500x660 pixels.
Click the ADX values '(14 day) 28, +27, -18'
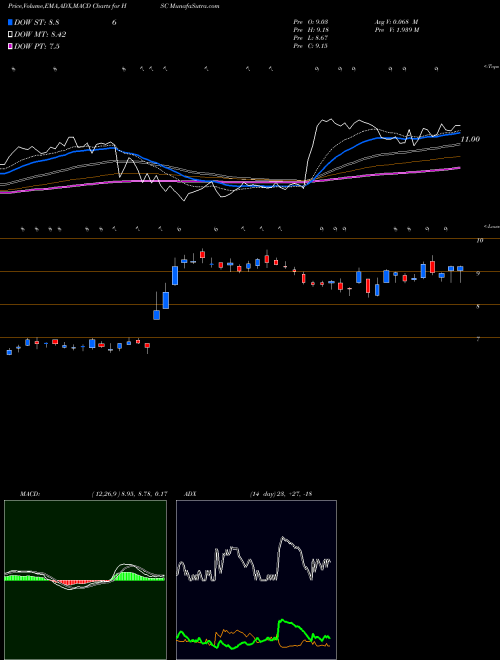click(280, 494)
